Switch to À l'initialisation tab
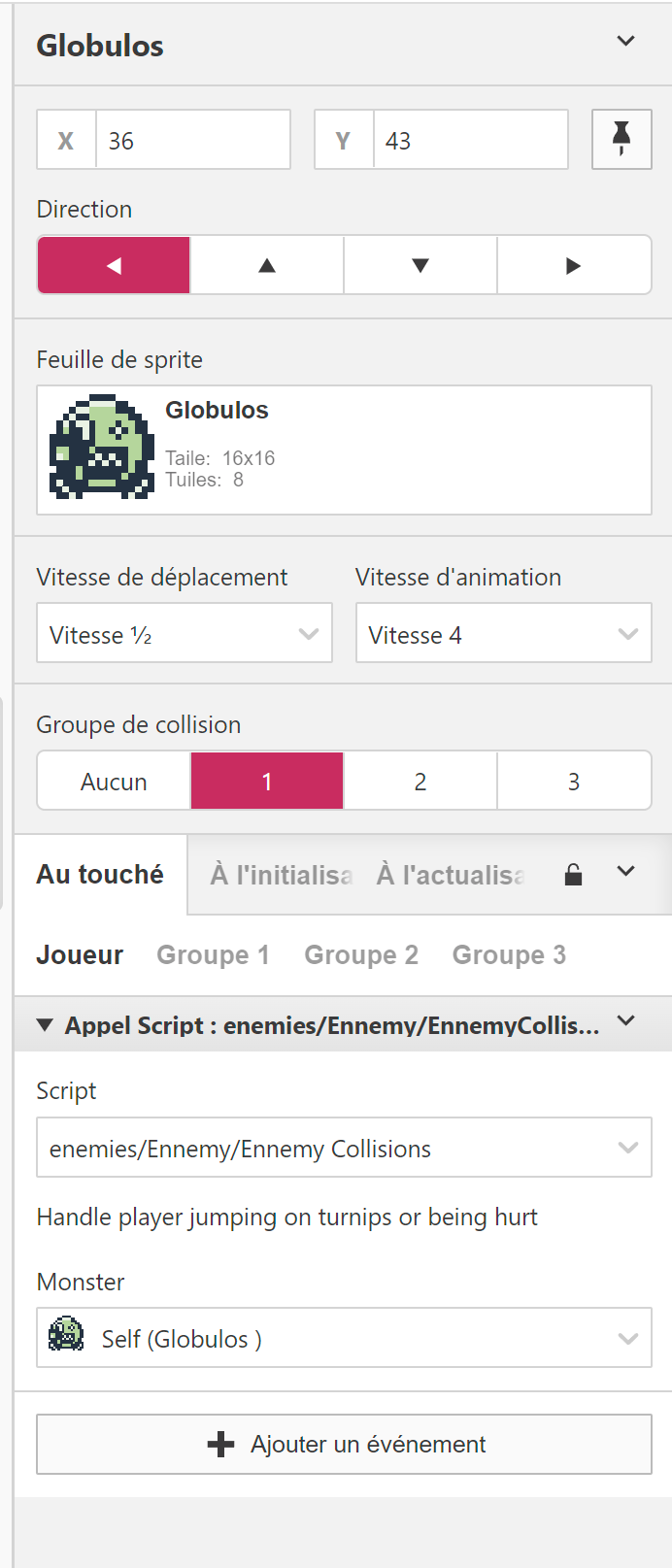The width and height of the screenshot is (672, 1568). point(282,875)
